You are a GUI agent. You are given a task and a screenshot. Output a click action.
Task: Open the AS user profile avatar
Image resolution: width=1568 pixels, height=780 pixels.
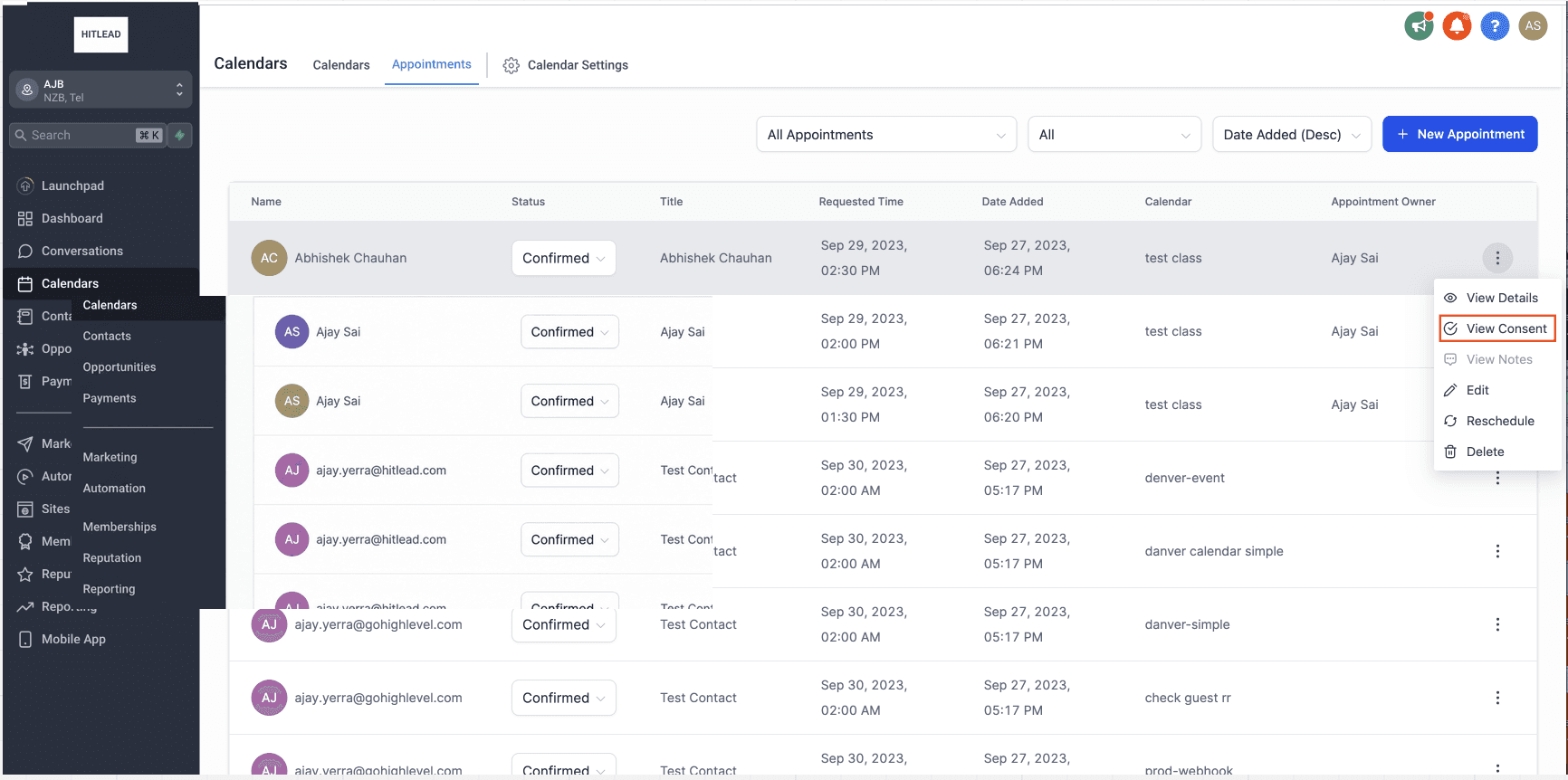(x=1533, y=26)
